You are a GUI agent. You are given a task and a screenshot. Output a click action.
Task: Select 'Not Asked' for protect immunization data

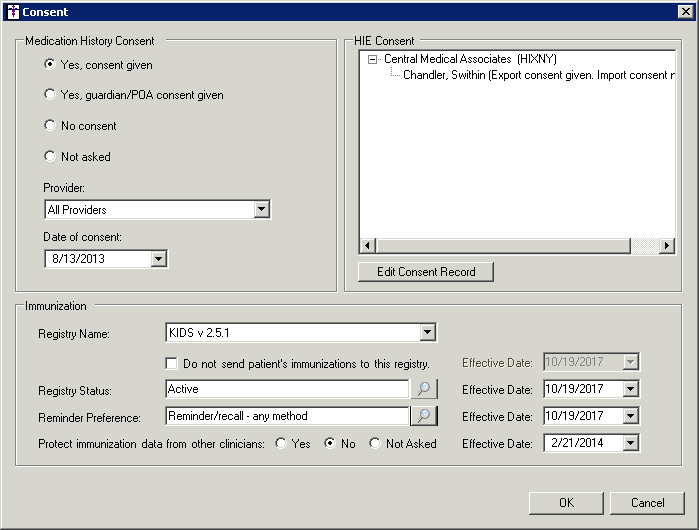coord(375,443)
